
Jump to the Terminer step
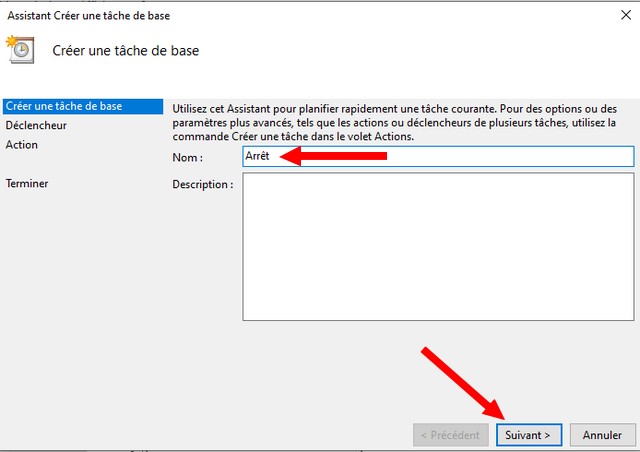pyautogui.click(x=27, y=184)
